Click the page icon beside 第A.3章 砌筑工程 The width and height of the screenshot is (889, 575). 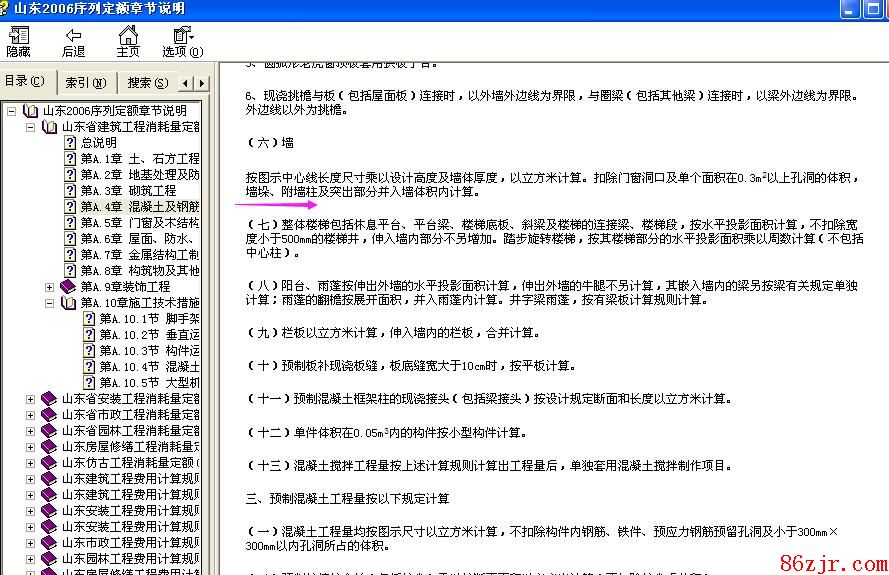pyautogui.click(x=70, y=191)
